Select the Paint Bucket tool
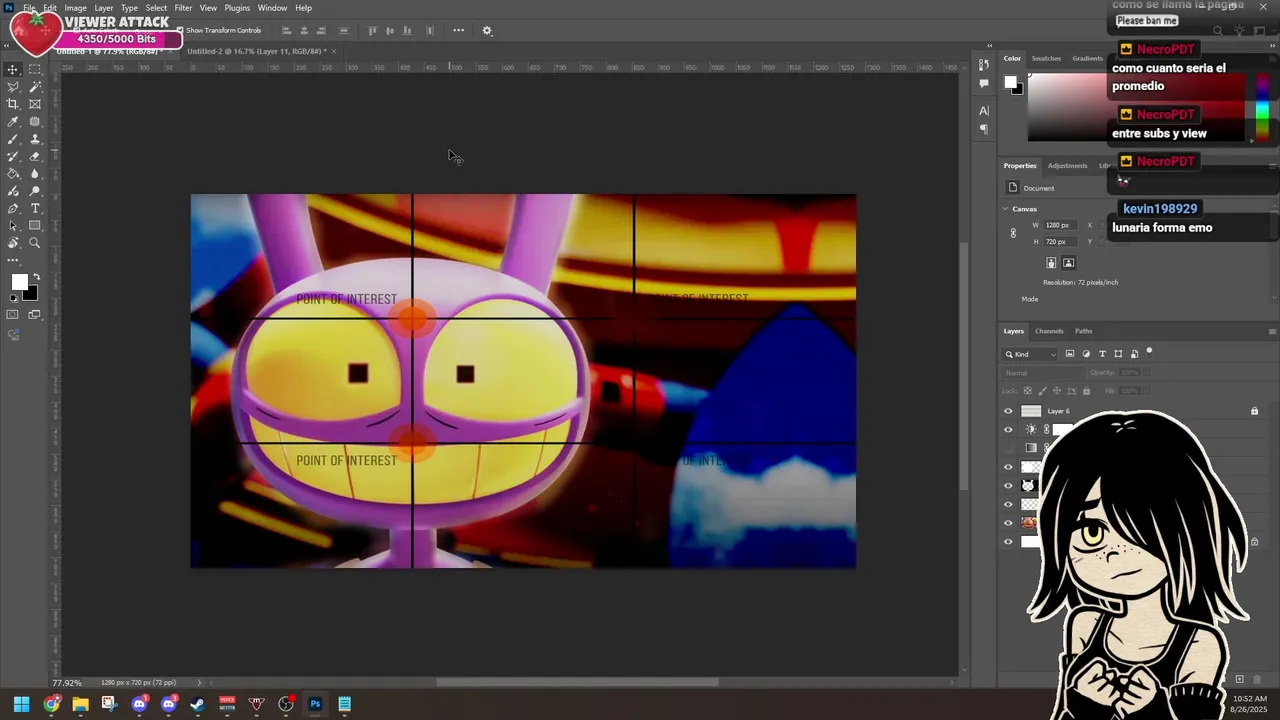 pos(13,174)
